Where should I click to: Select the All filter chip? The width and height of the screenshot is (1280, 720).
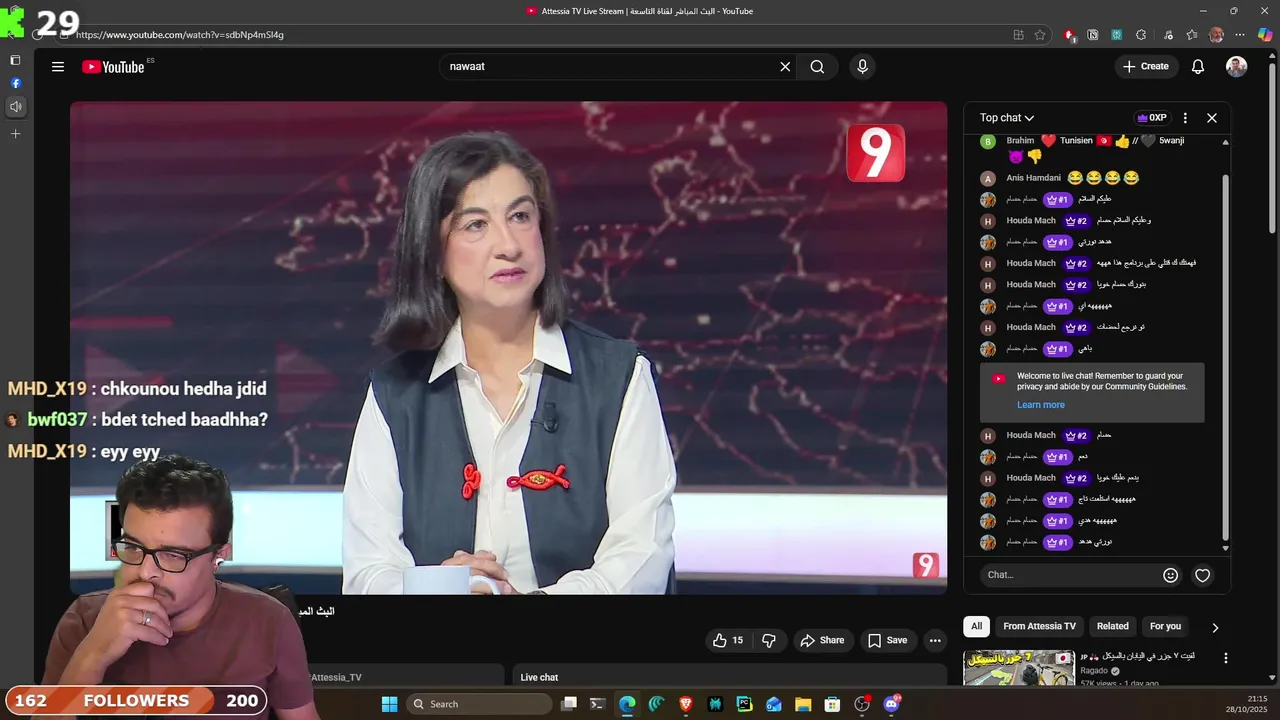977,626
